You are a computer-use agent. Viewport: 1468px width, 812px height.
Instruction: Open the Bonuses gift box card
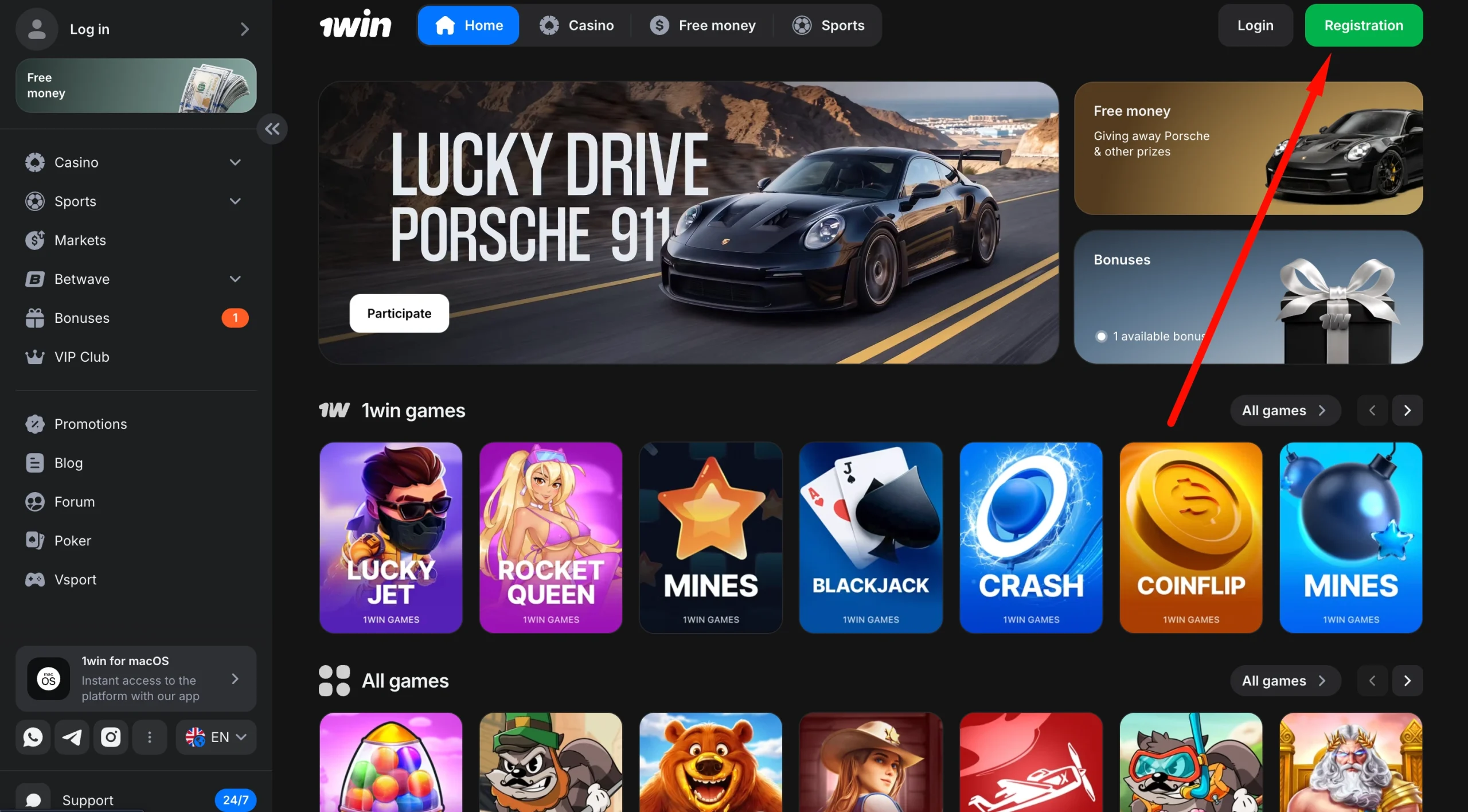[x=1248, y=297]
